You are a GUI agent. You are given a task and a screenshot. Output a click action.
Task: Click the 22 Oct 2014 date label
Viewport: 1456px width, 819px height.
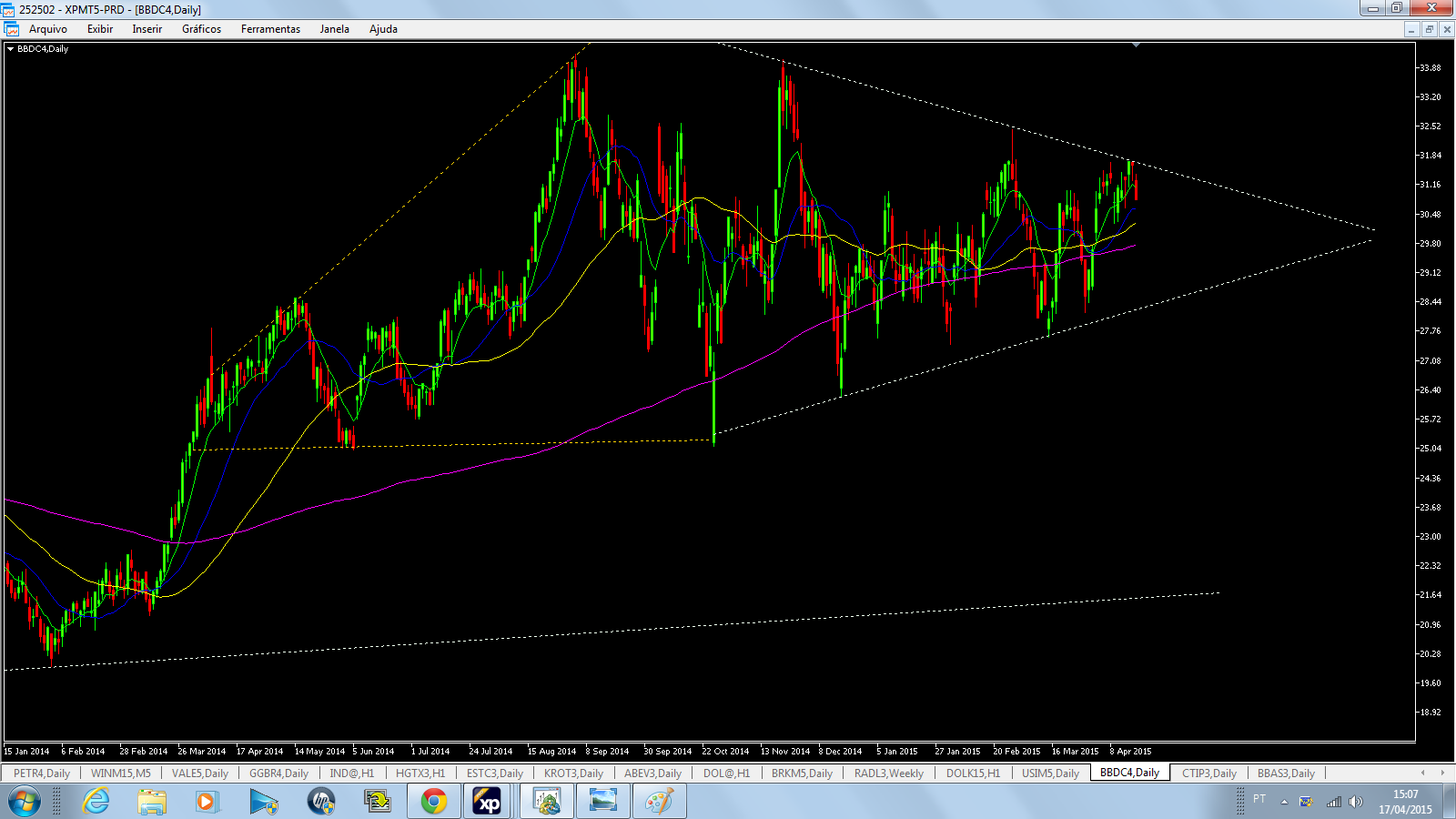(725, 752)
